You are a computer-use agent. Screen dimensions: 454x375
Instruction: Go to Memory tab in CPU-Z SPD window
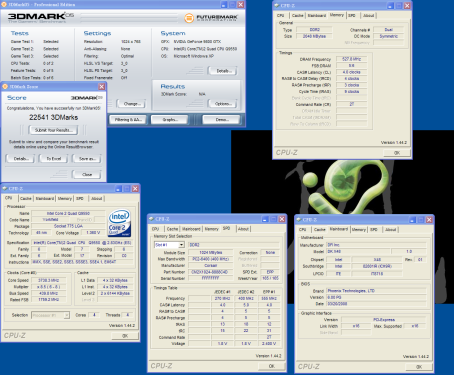pyautogui.click(x=211, y=229)
